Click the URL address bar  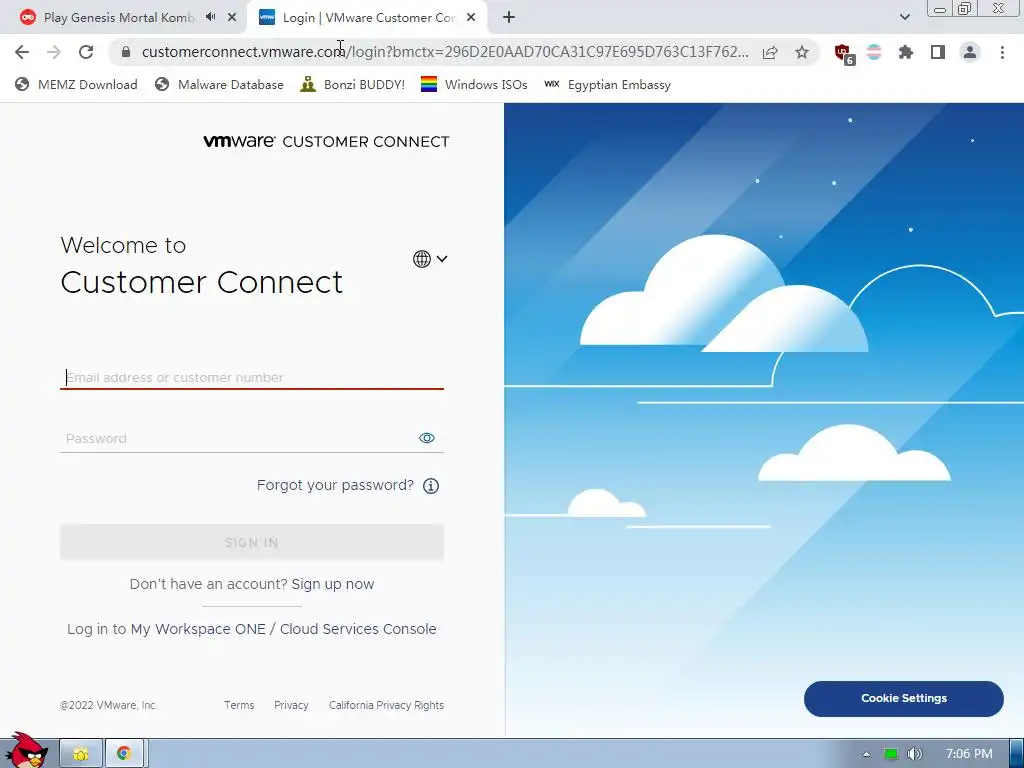[x=445, y=52]
